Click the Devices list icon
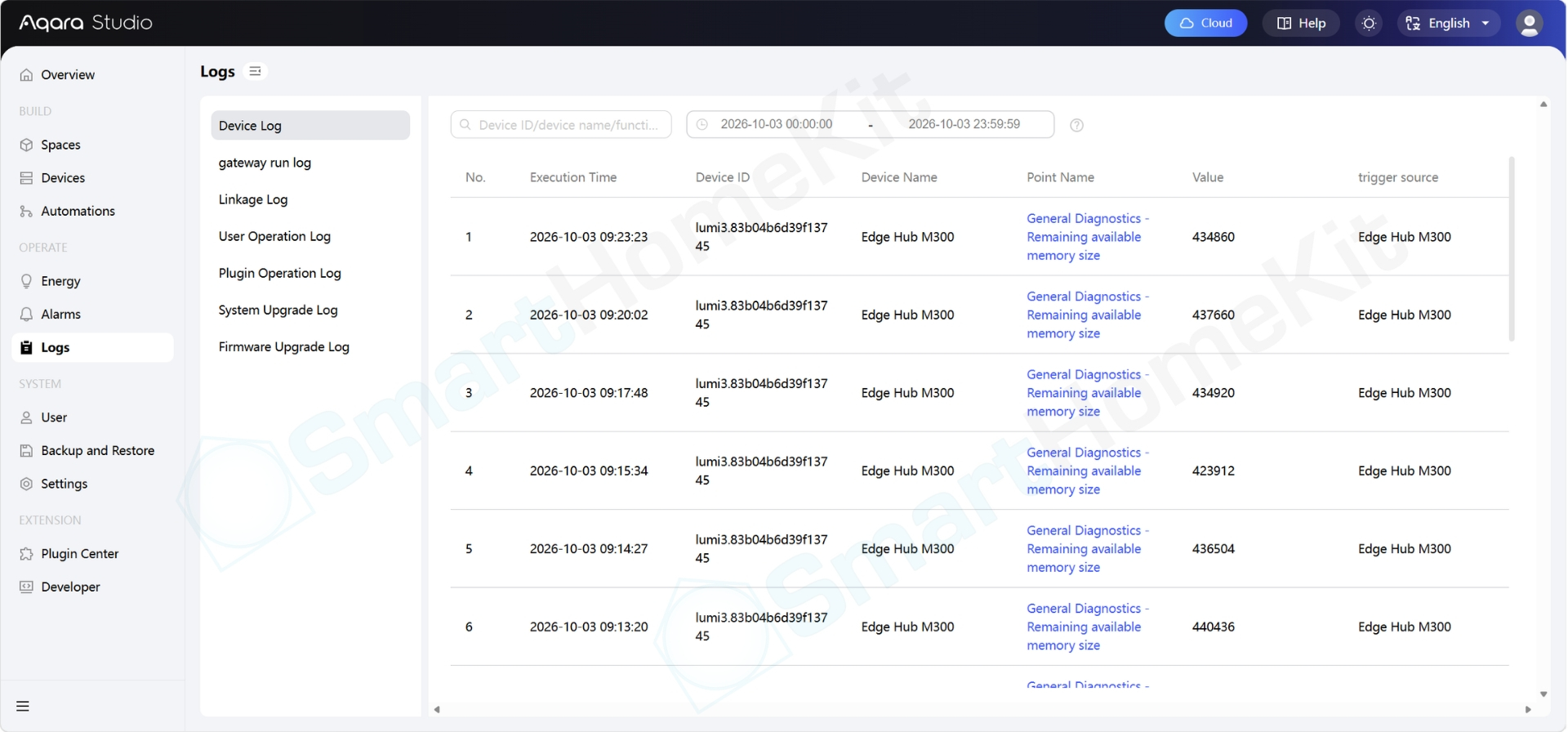The height and width of the screenshot is (732, 1568). pos(26,178)
